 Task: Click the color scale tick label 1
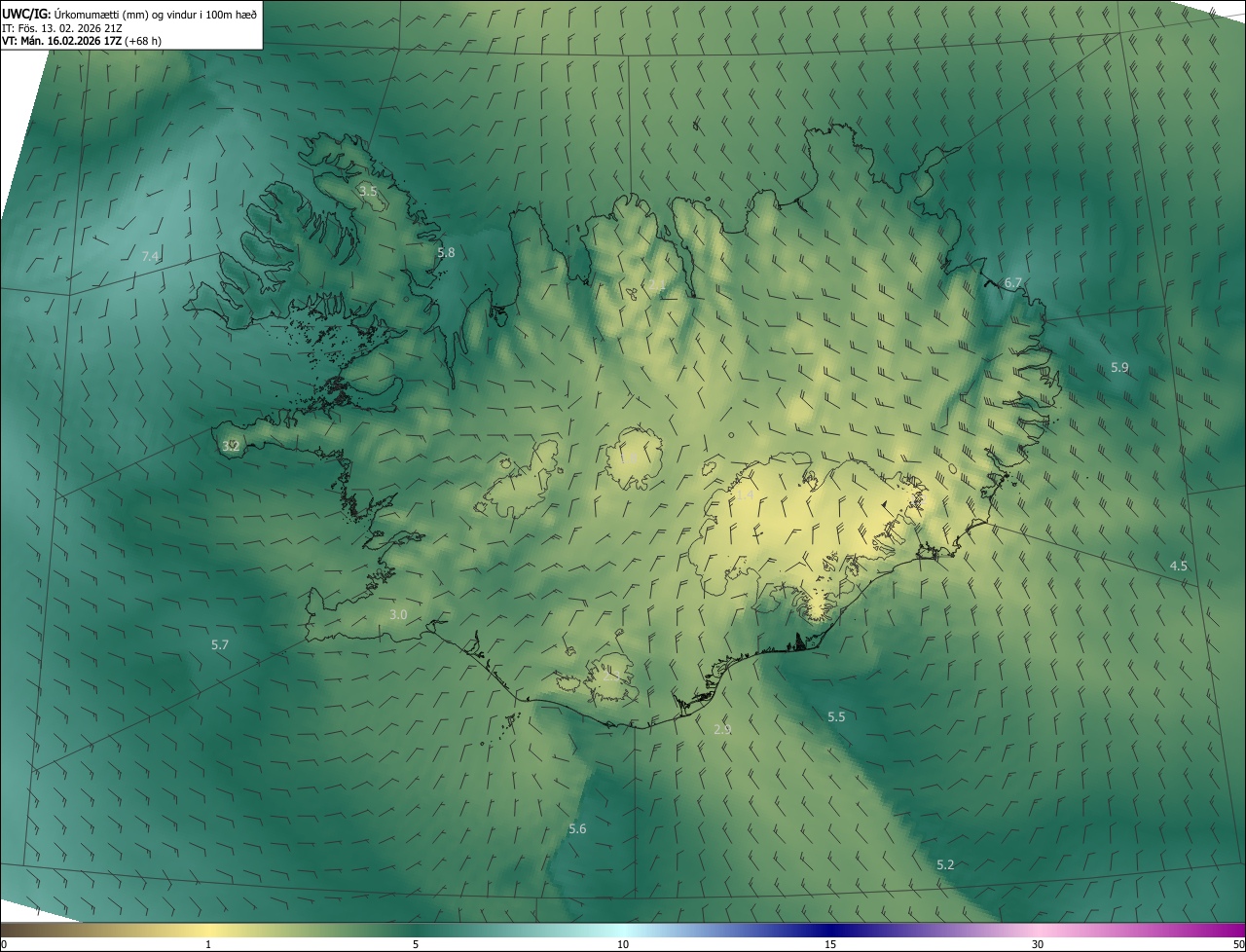(x=208, y=944)
